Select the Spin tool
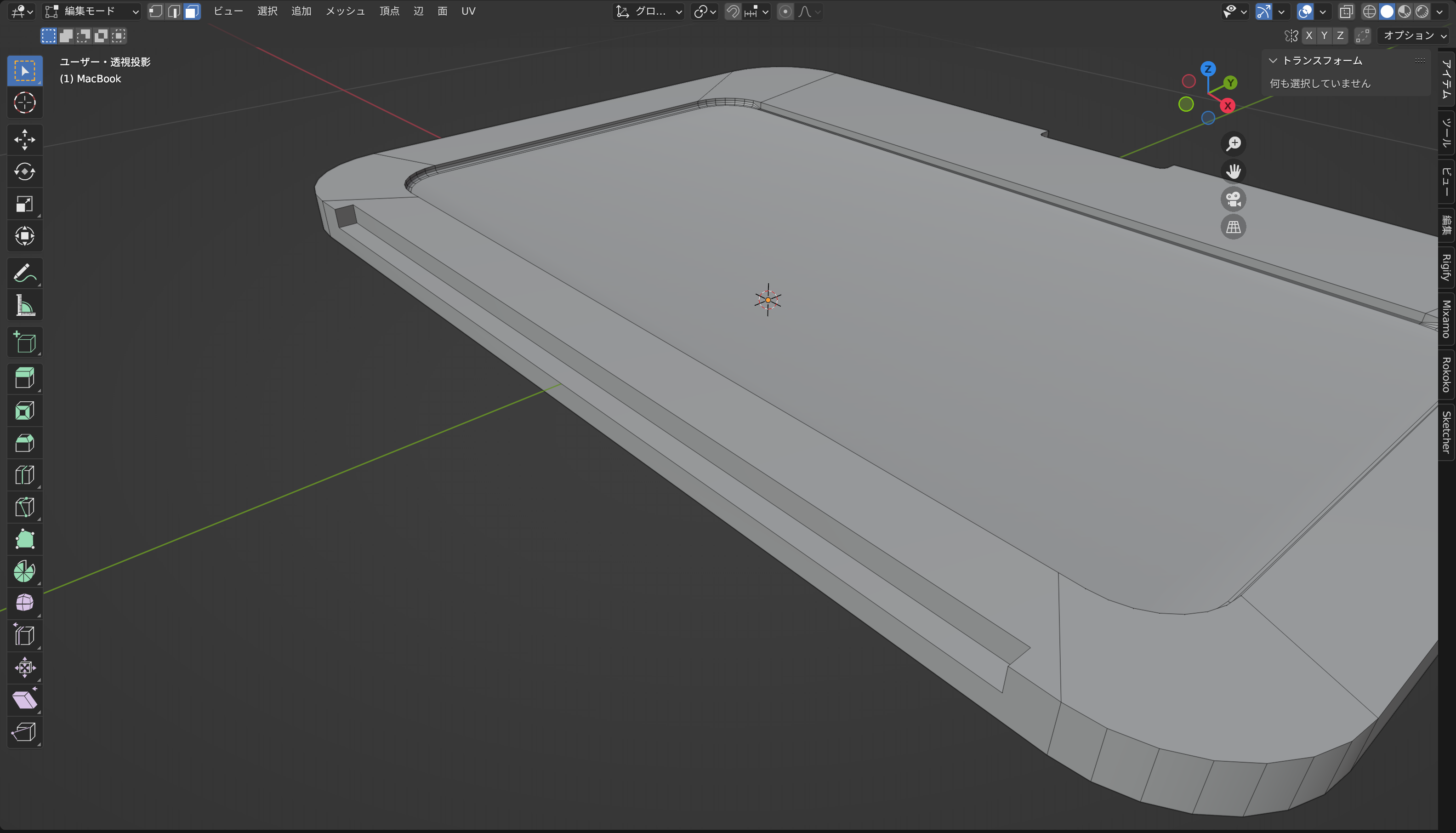1456x833 pixels. pyautogui.click(x=25, y=571)
